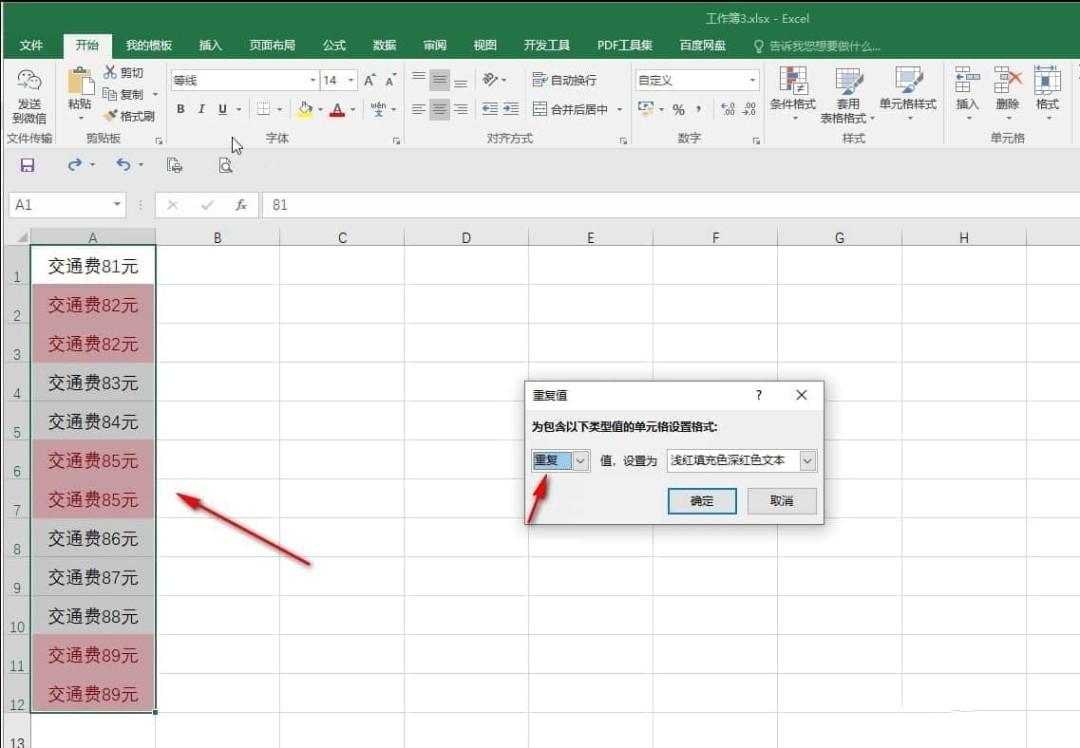The height and width of the screenshot is (748, 1080).
Task: Click the 取消 button in dialog
Action: tap(782, 501)
